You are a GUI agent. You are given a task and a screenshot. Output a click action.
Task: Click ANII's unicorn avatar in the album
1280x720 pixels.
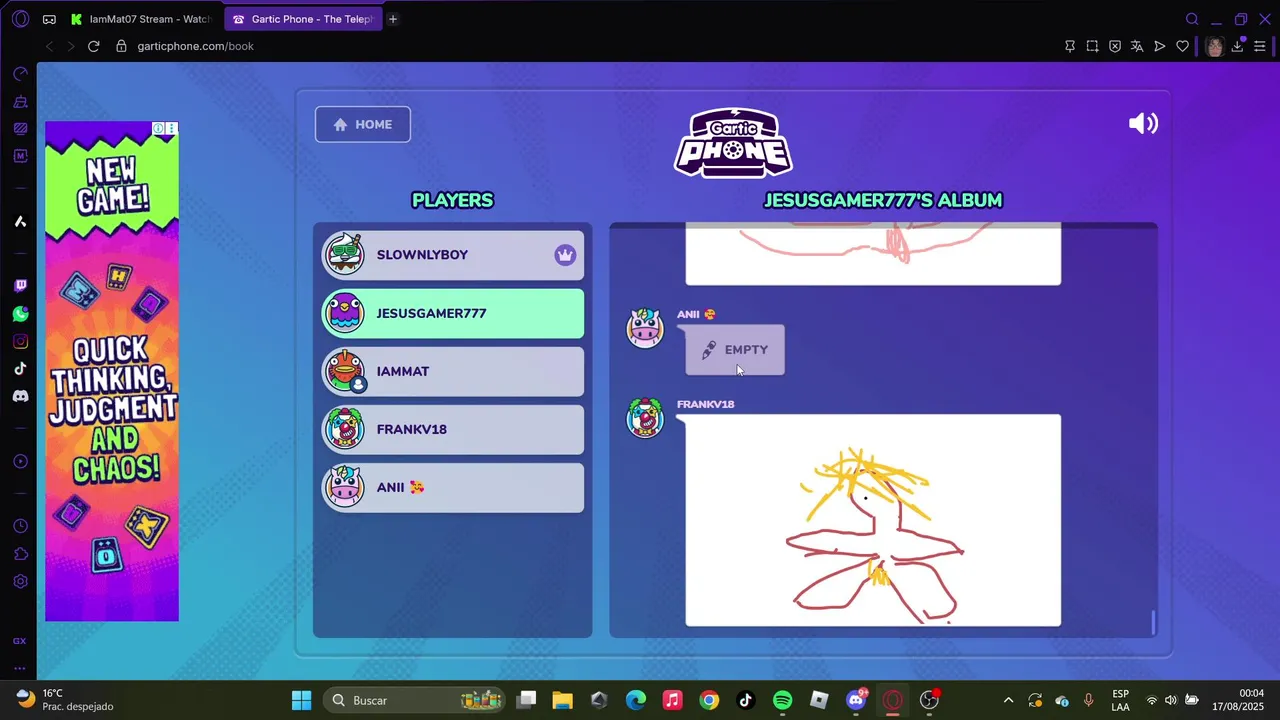point(645,328)
